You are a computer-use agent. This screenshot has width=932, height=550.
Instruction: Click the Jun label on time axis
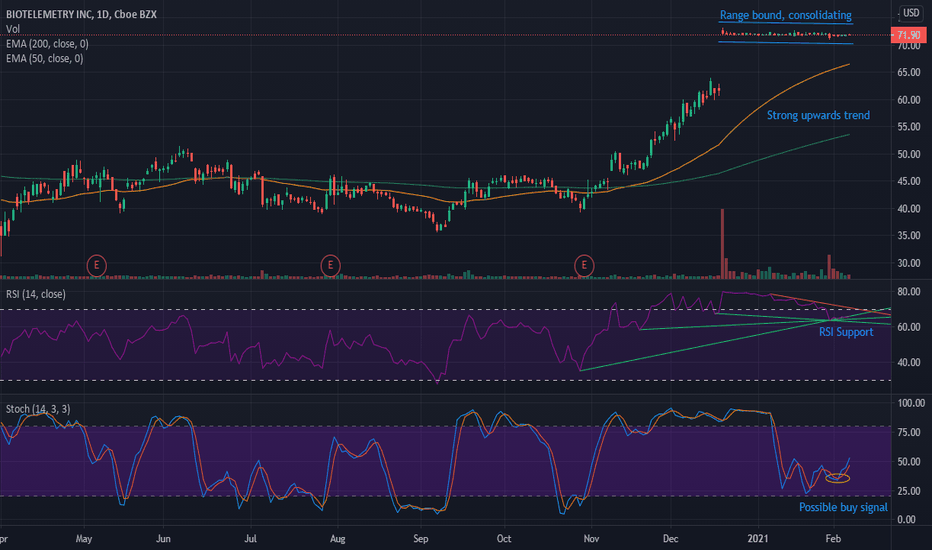(x=163, y=538)
